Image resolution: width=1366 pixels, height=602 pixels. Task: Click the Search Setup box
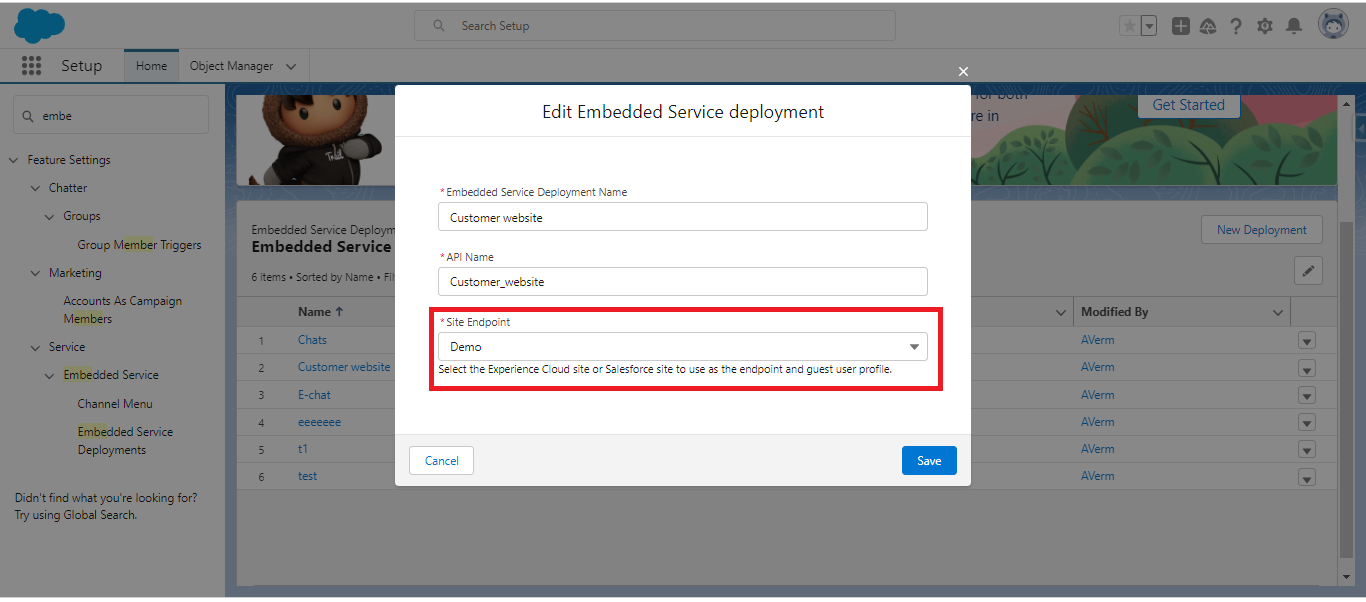tap(655, 26)
